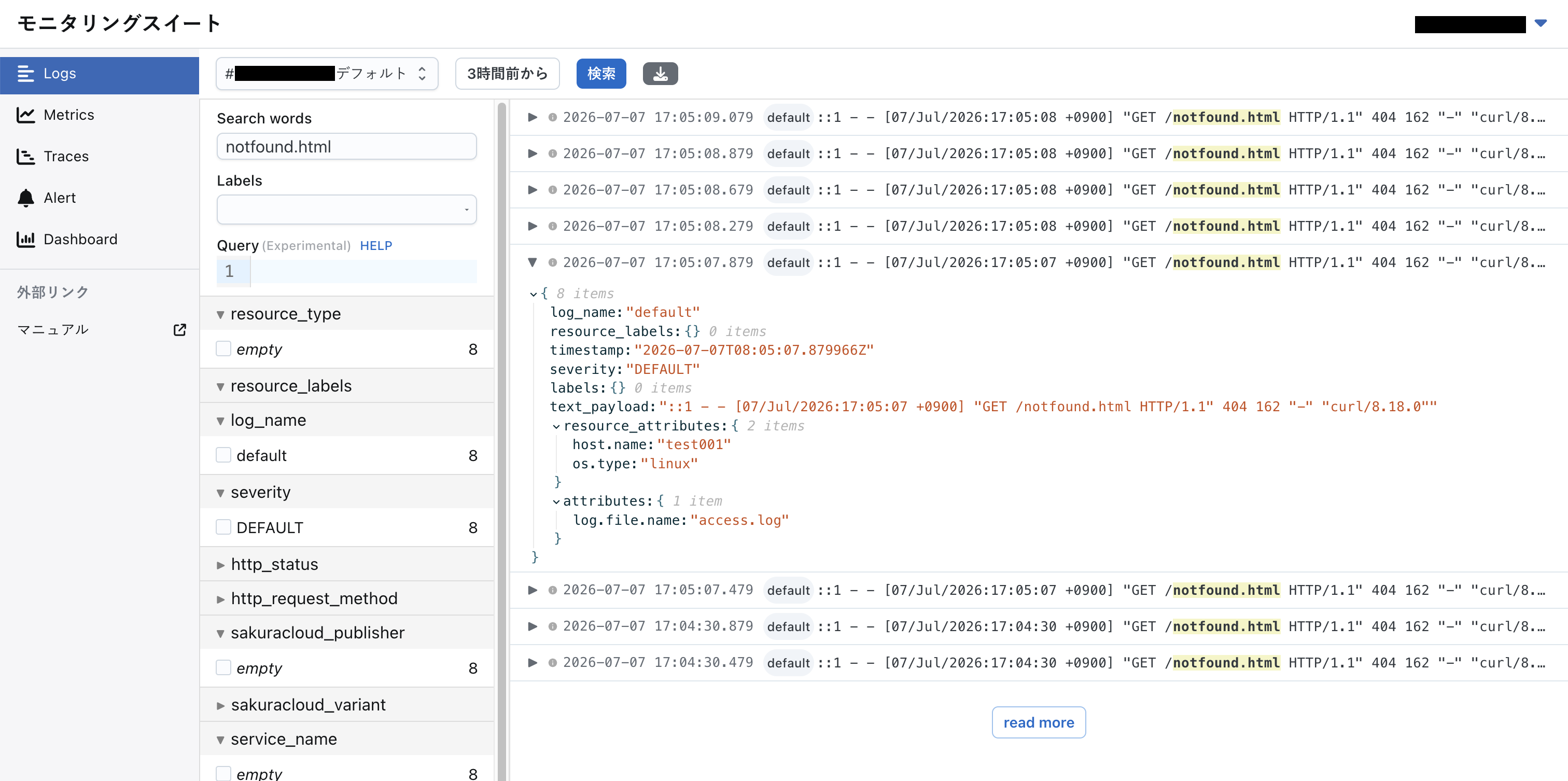Screen dimensions: 1568x781
Task: Click the 検索 search button
Action: pos(601,74)
